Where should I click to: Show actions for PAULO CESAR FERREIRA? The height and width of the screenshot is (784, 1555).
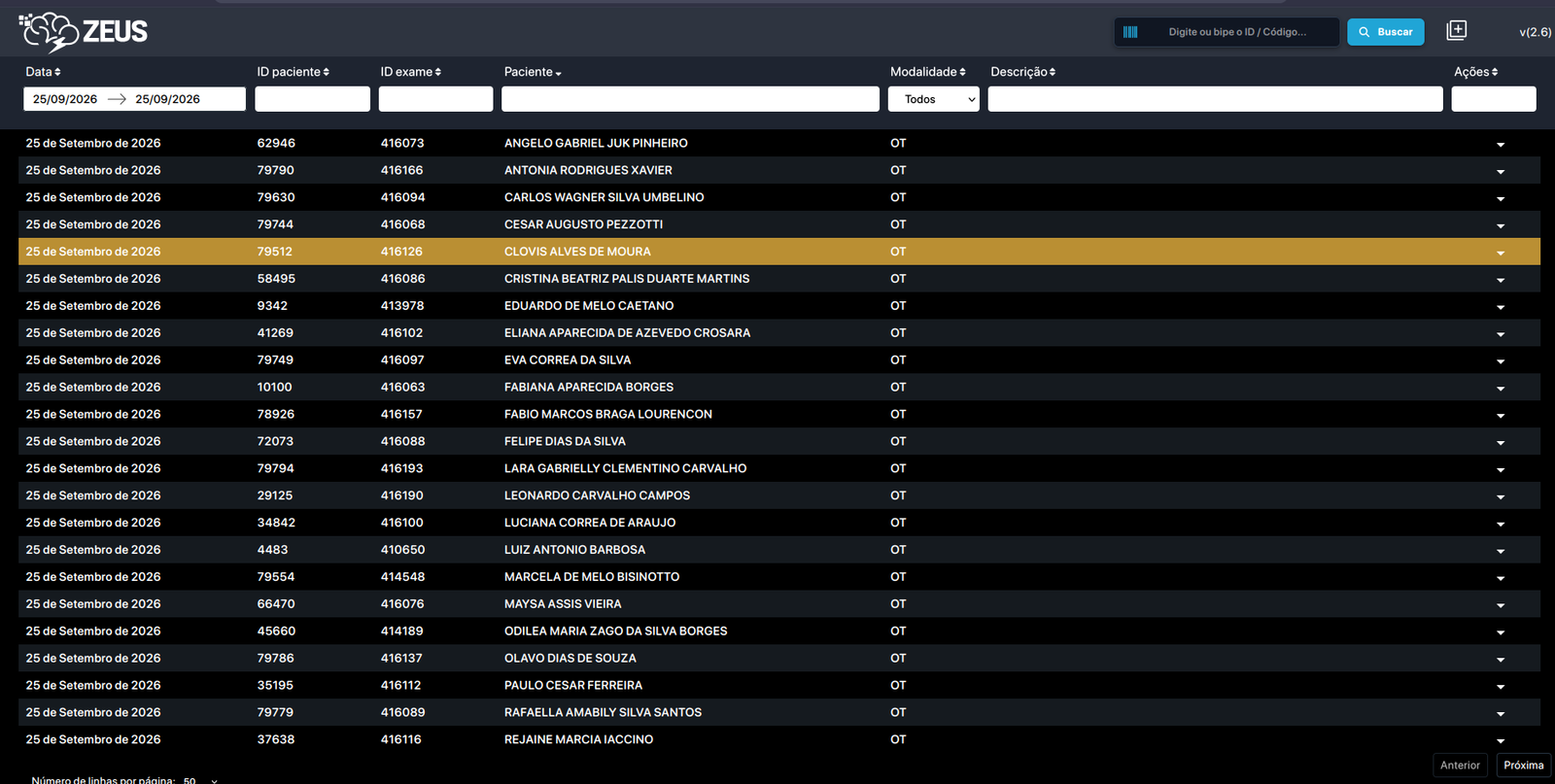1501,688
